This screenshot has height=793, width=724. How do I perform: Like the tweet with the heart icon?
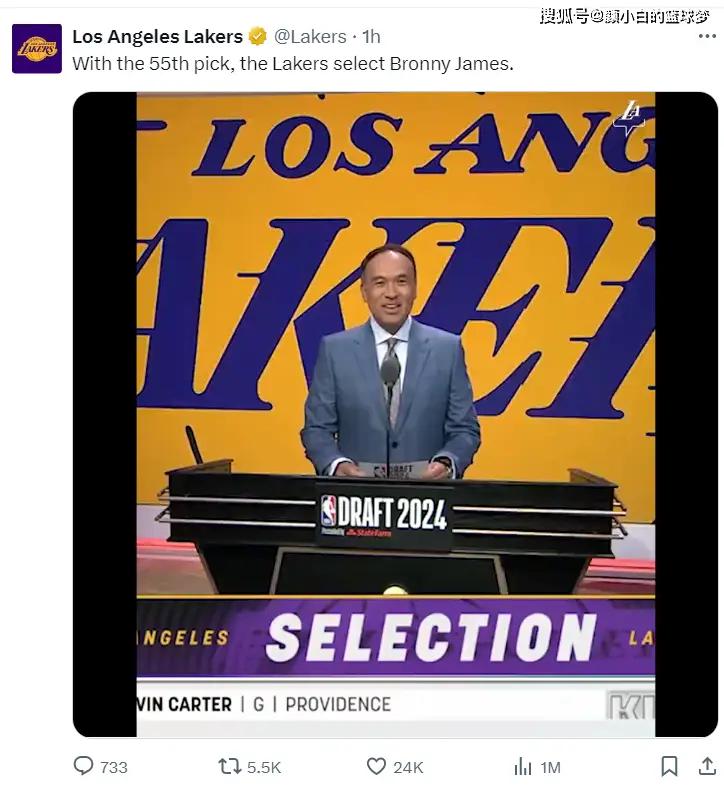tap(376, 766)
